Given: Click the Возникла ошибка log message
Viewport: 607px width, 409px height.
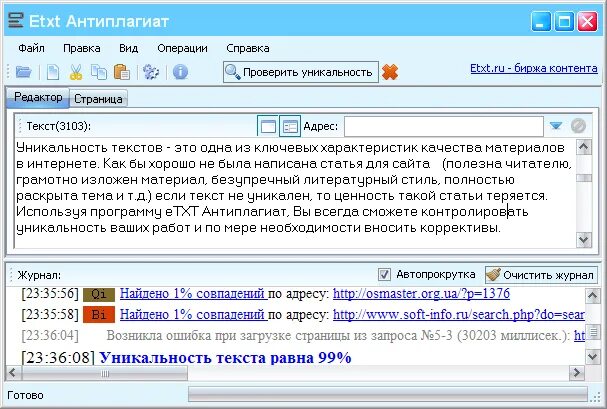Looking at the screenshot, I should click(x=338, y=335).
